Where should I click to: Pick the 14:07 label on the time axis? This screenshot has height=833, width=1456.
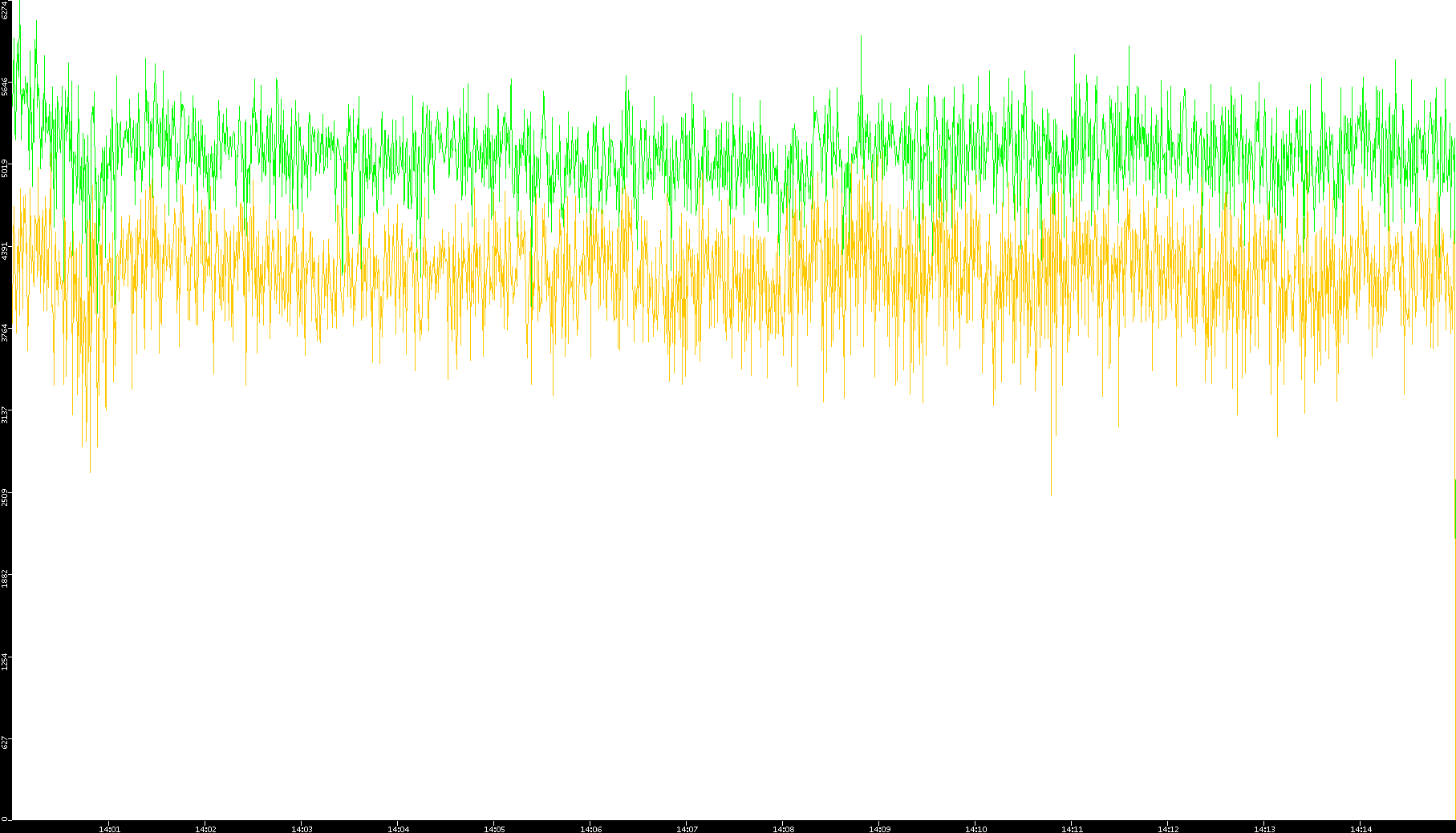click(x=687, y=829)
